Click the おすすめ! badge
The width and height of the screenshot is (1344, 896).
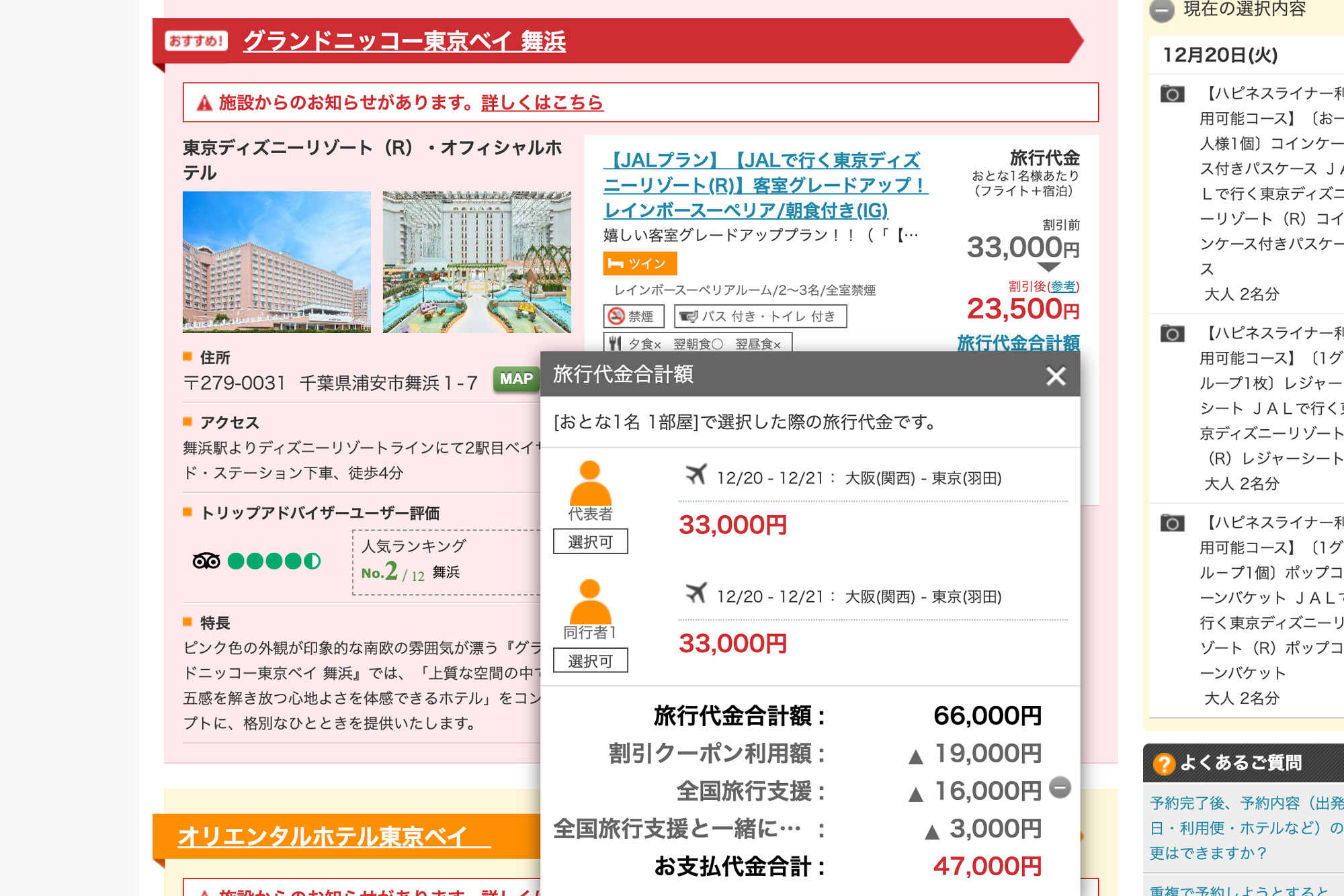coord(196,41)
